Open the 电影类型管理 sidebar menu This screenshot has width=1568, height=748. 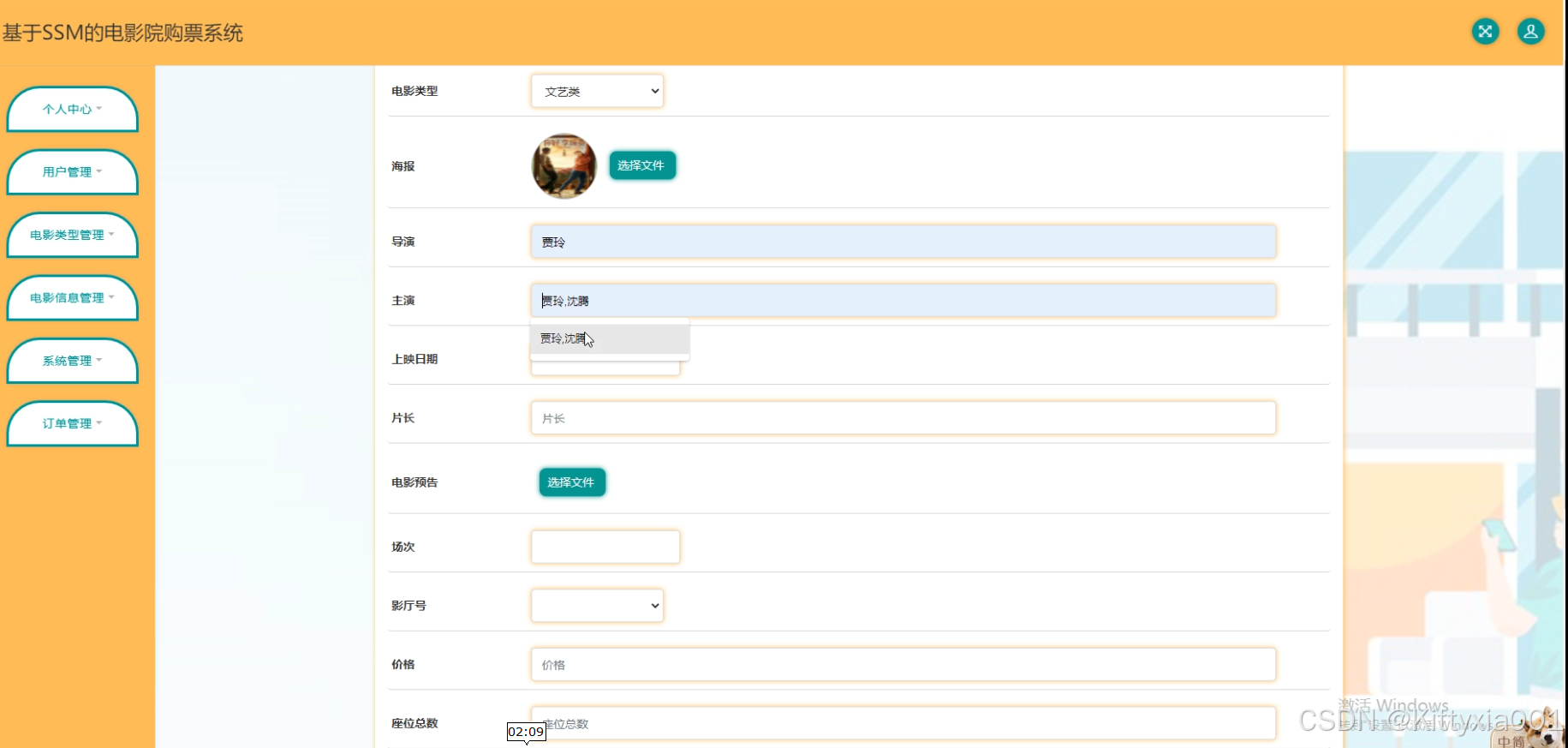click(73, 235)
